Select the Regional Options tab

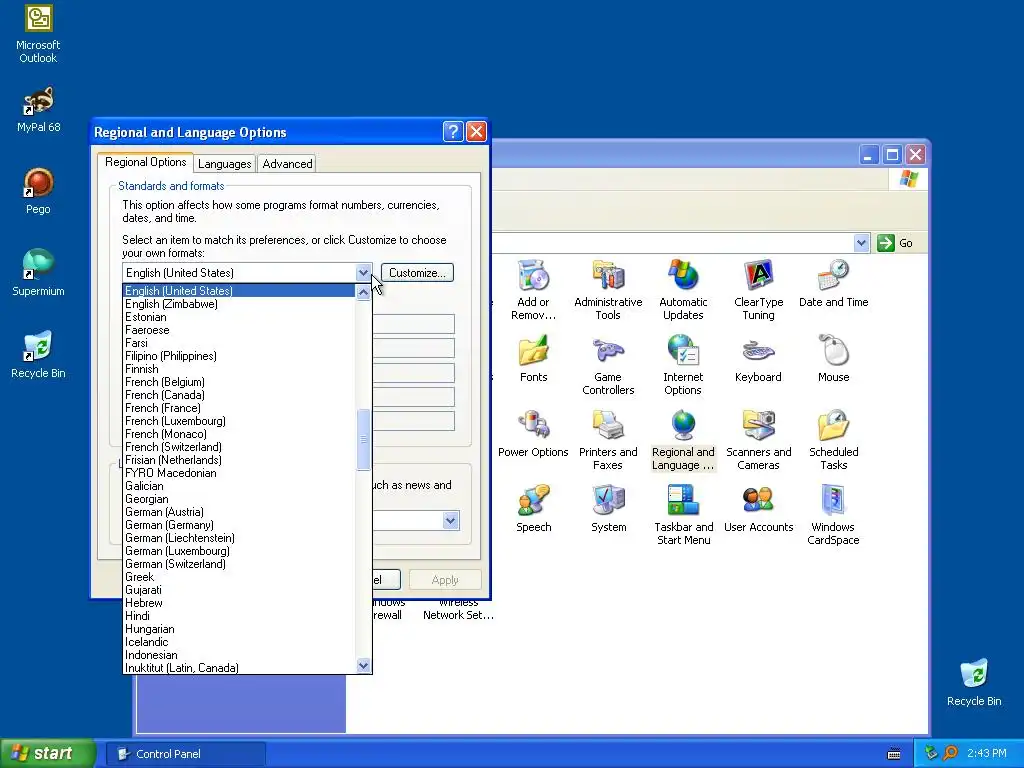tap(145, 162)
